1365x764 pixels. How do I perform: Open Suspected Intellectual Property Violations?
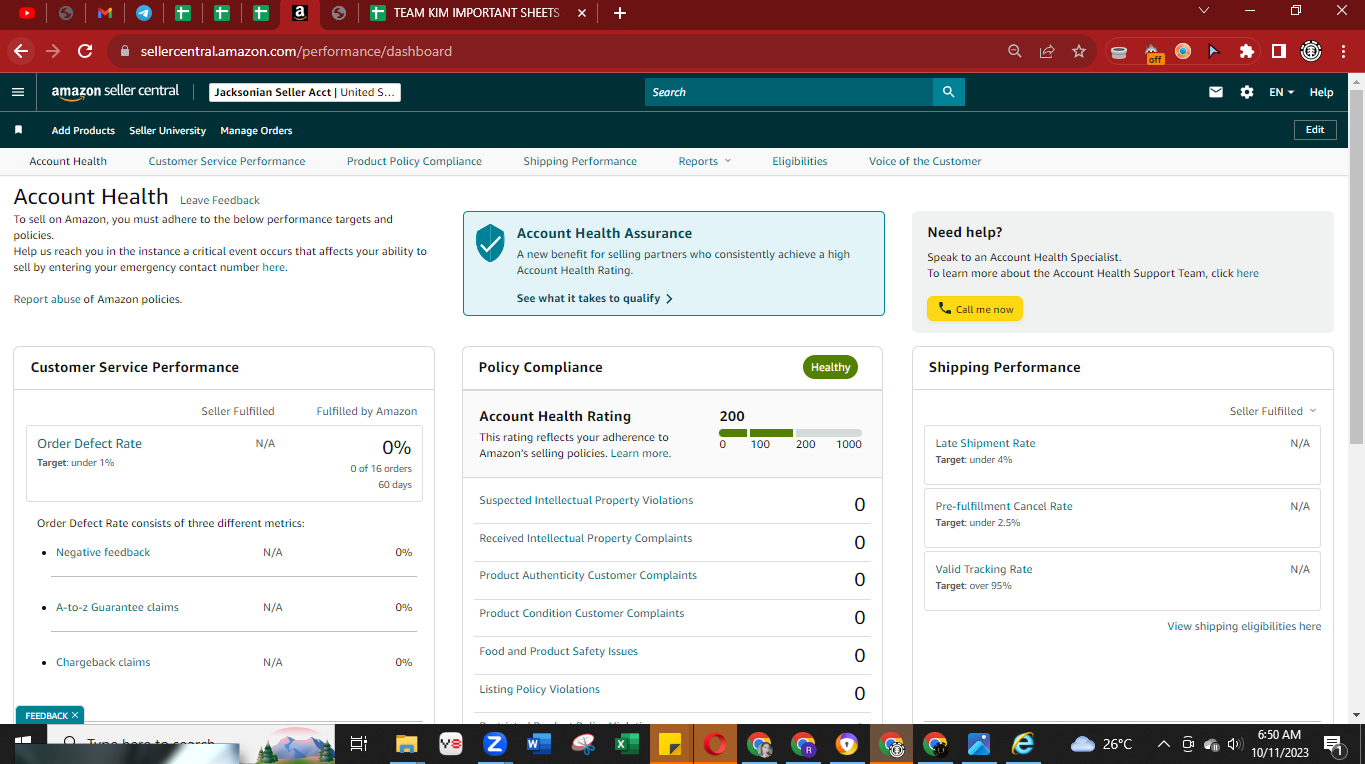tap(586, 500)
